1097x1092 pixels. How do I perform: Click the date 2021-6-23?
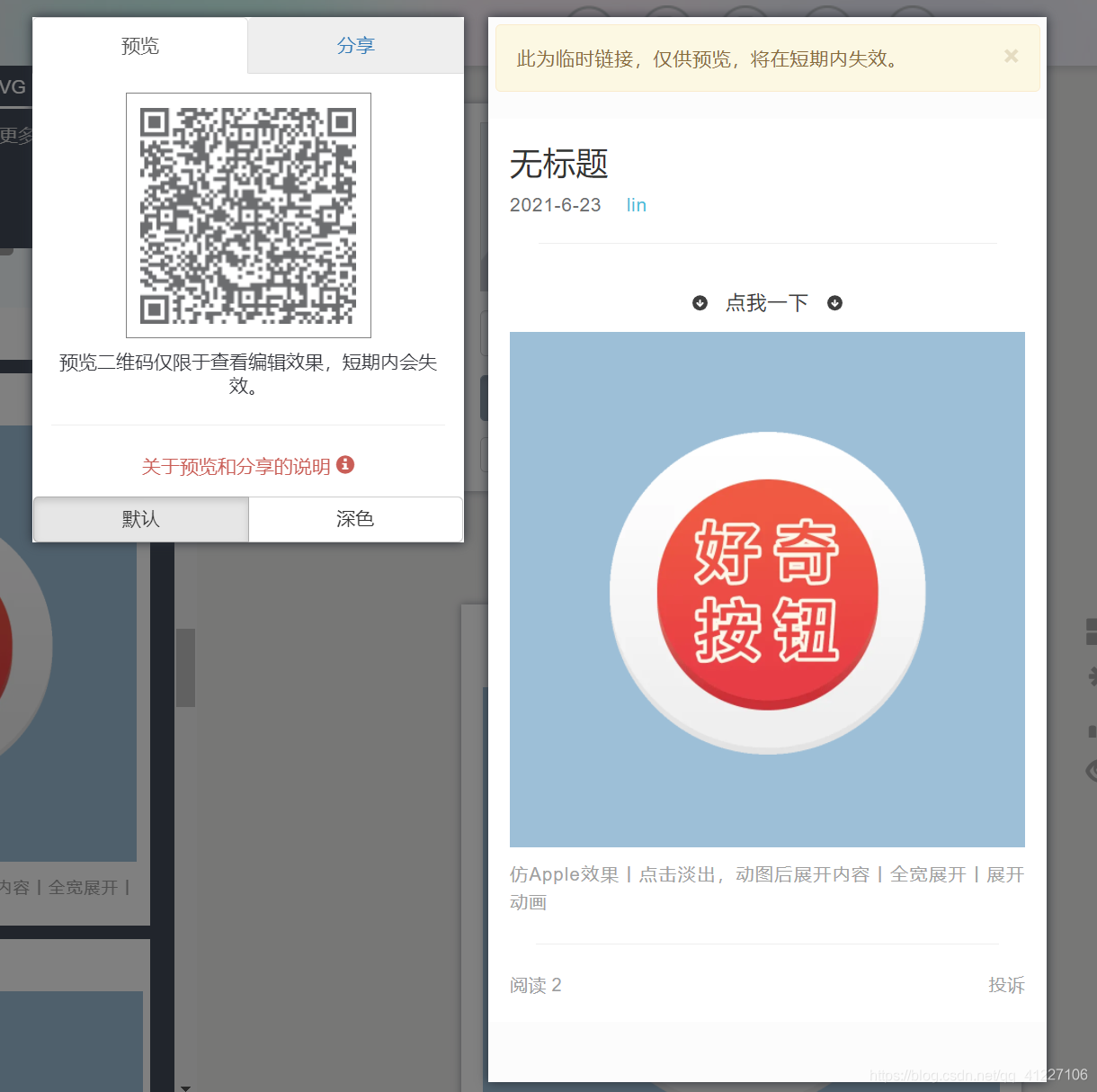tap(556, 205)
